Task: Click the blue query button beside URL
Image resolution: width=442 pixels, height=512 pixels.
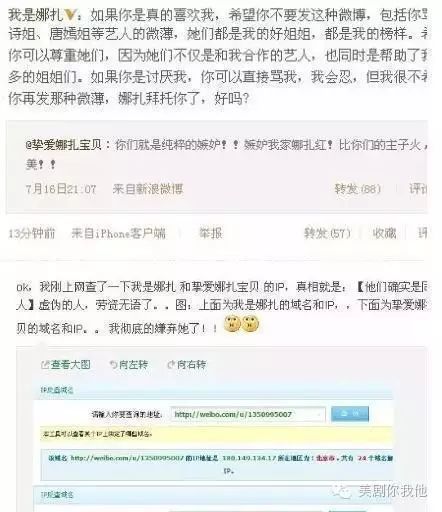Action: pos(350,414)
